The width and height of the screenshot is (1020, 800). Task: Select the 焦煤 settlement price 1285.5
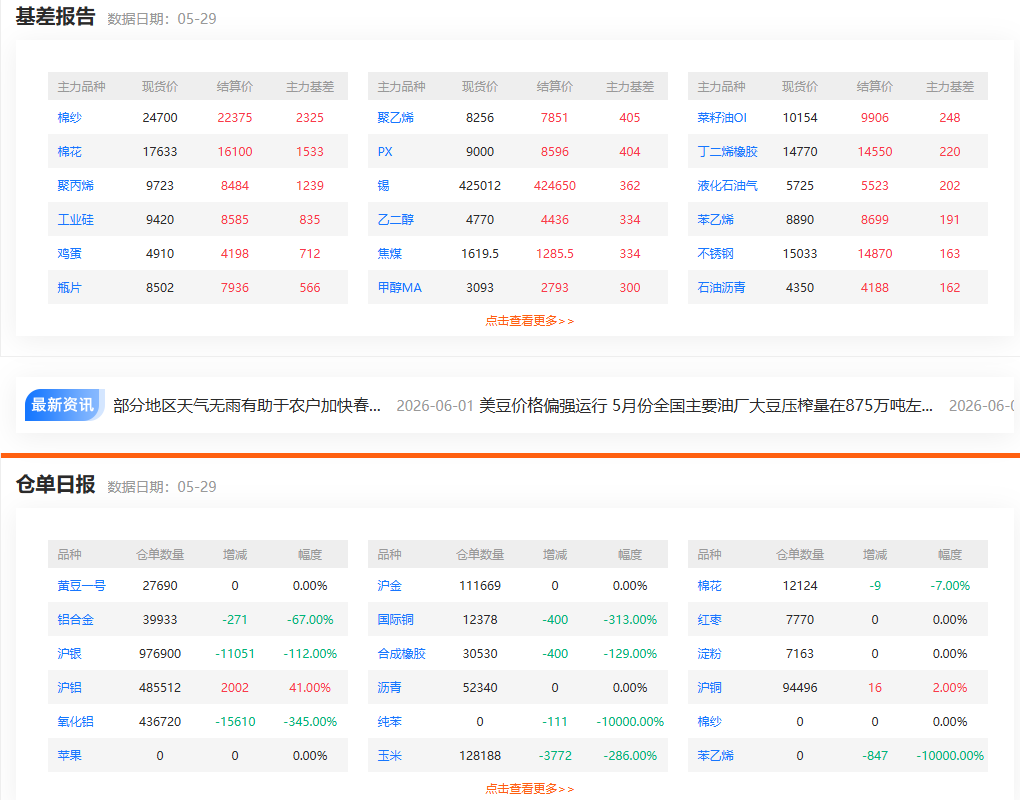(x=555, y=254)
